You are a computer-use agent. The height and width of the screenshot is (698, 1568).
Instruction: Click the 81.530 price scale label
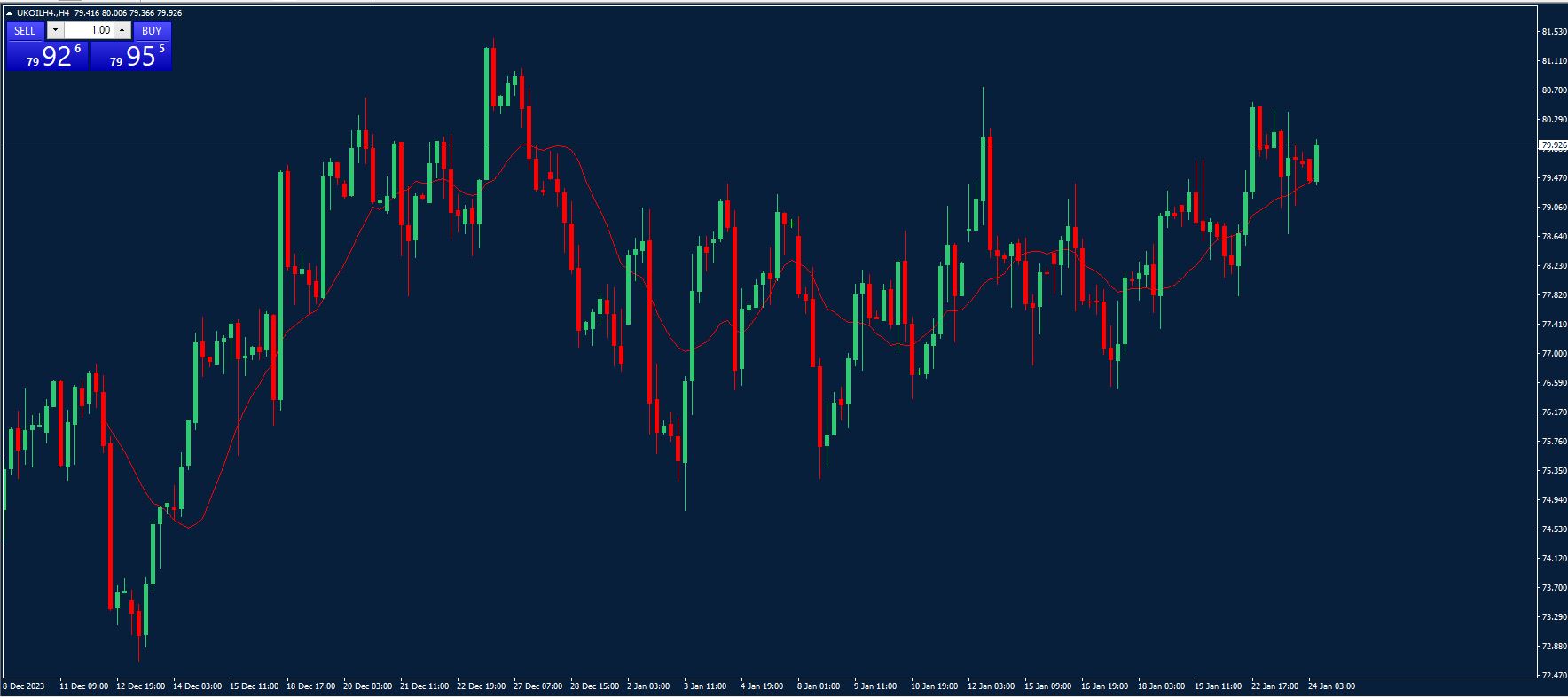pos(1553,32)
